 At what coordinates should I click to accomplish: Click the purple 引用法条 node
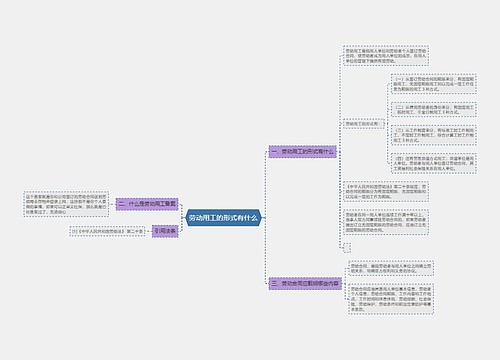tap(165, 231)
